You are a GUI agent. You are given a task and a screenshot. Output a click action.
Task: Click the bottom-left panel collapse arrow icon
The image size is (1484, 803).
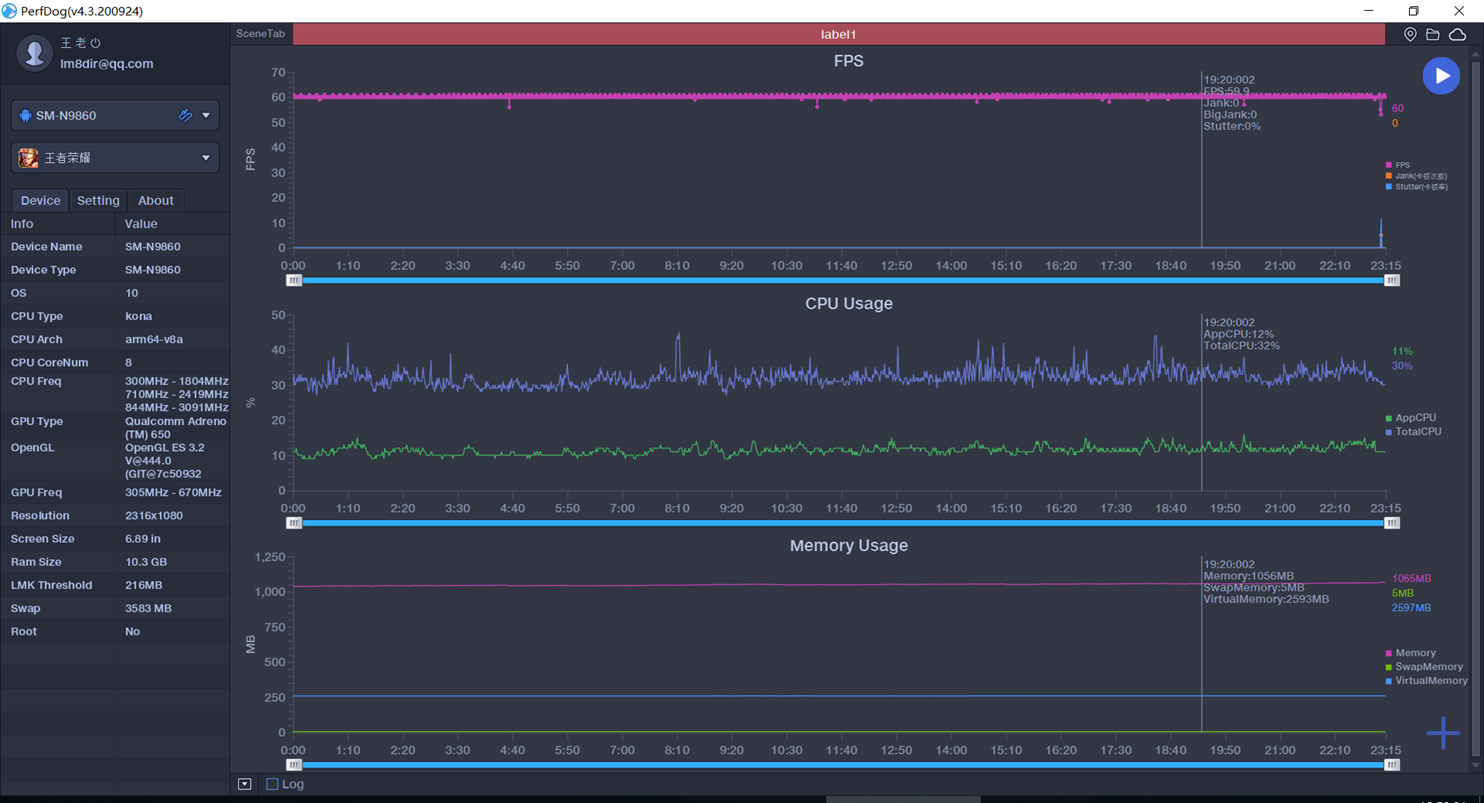tap(245, 784)
